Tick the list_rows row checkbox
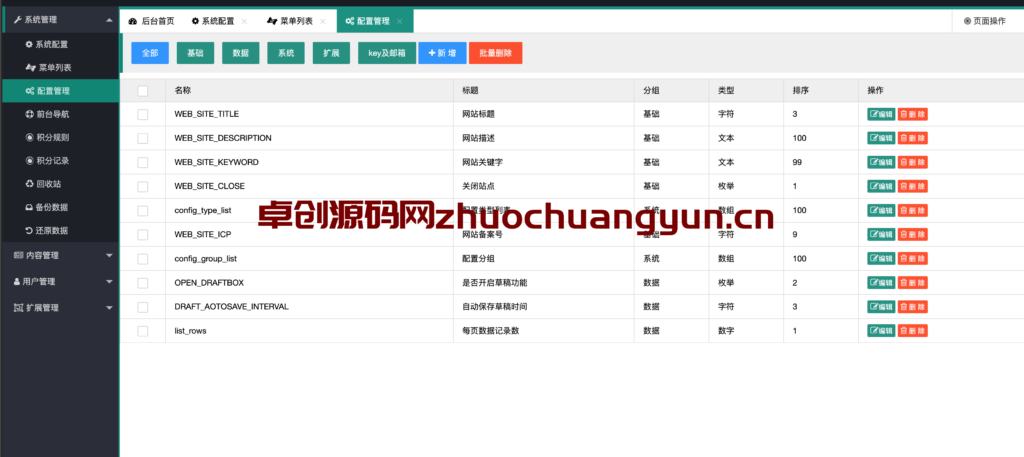The image size is (1024, 457). point(142,331)
